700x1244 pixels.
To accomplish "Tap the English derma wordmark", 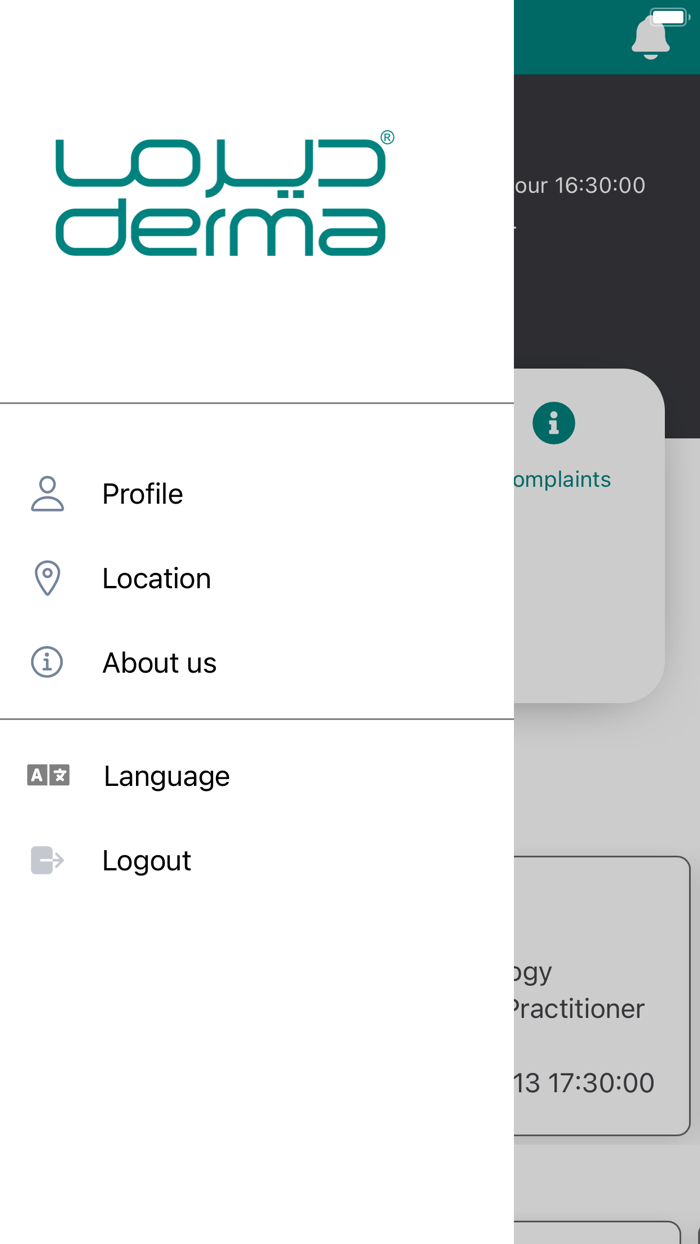I will tap(220, 228).
